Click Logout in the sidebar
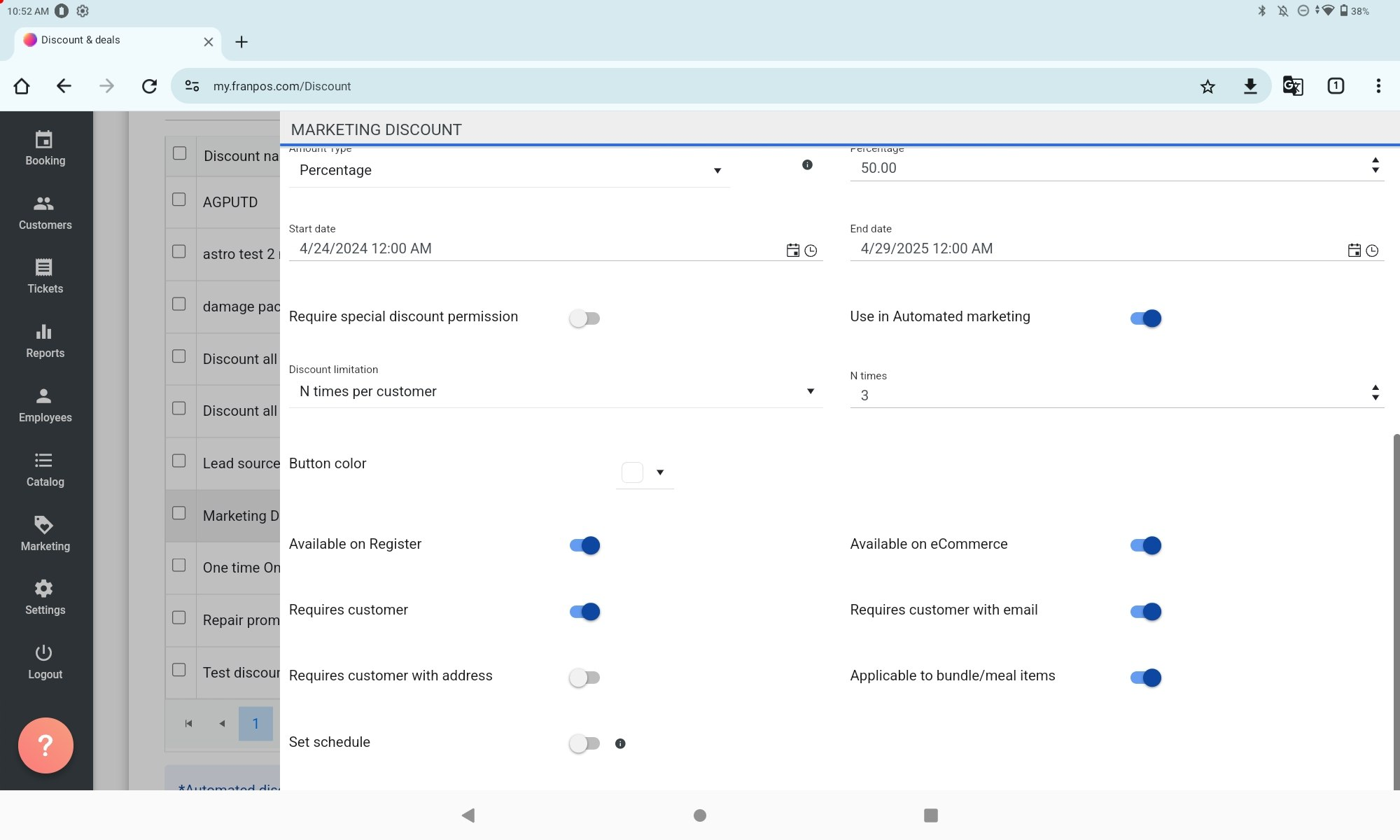The width and height of the screenshot is (1400, 840). coord(45,662)
